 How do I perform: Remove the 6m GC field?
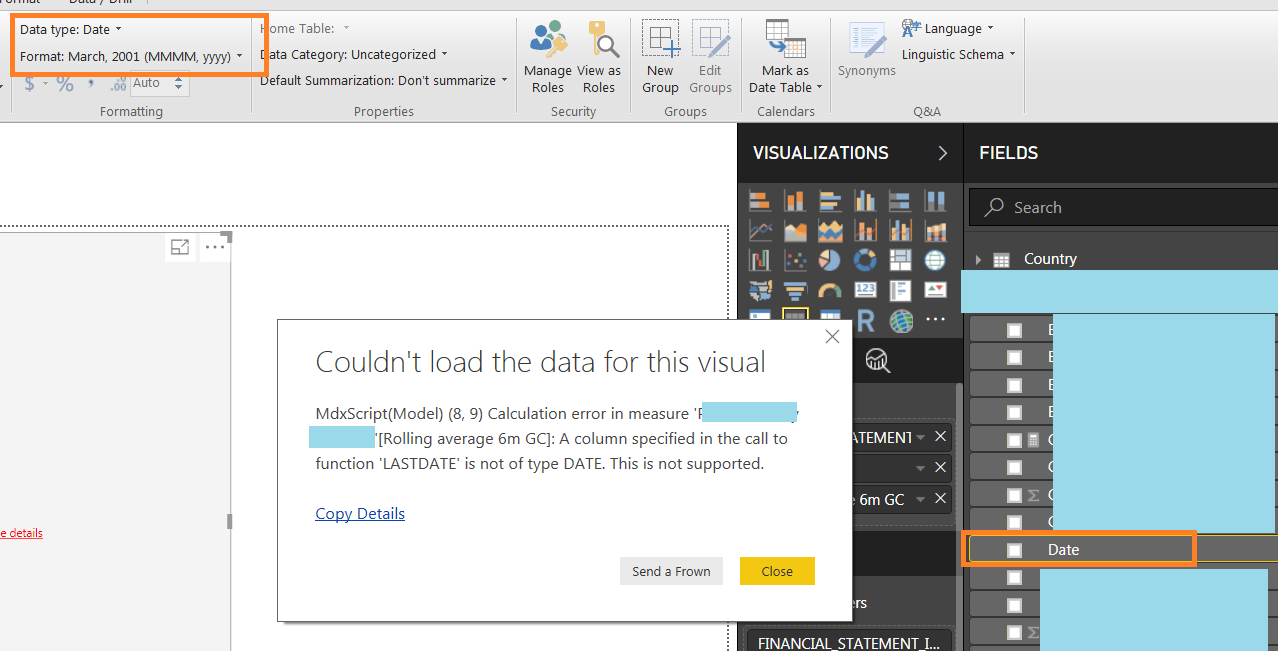(x=940, y=498)
